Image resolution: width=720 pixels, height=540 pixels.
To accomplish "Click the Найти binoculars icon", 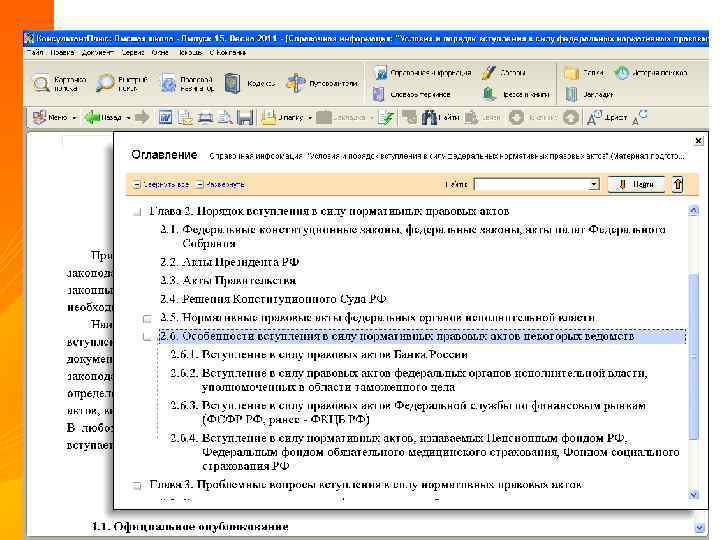I will (441, 118).
